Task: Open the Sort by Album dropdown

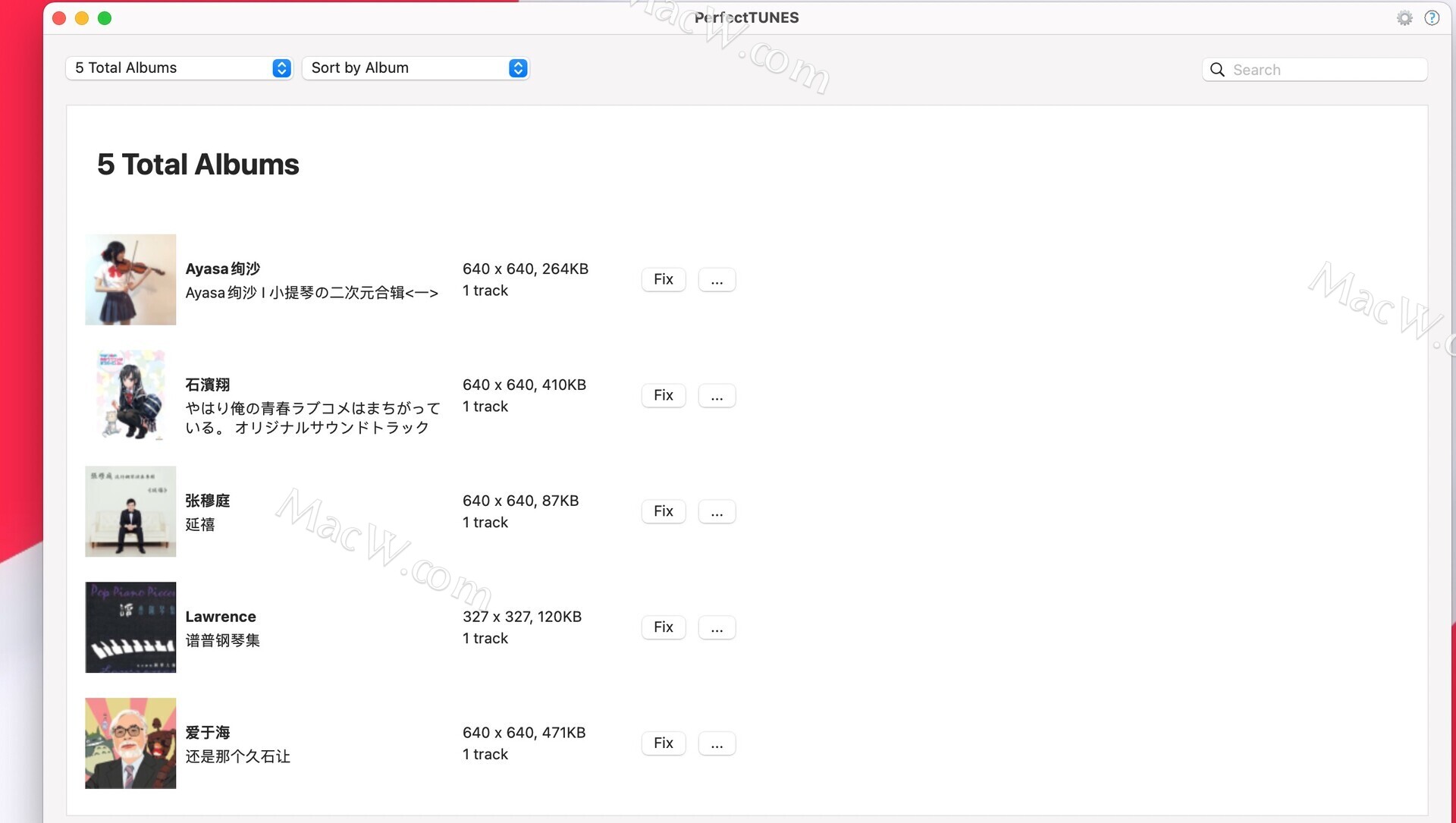Action: point(416,68)
